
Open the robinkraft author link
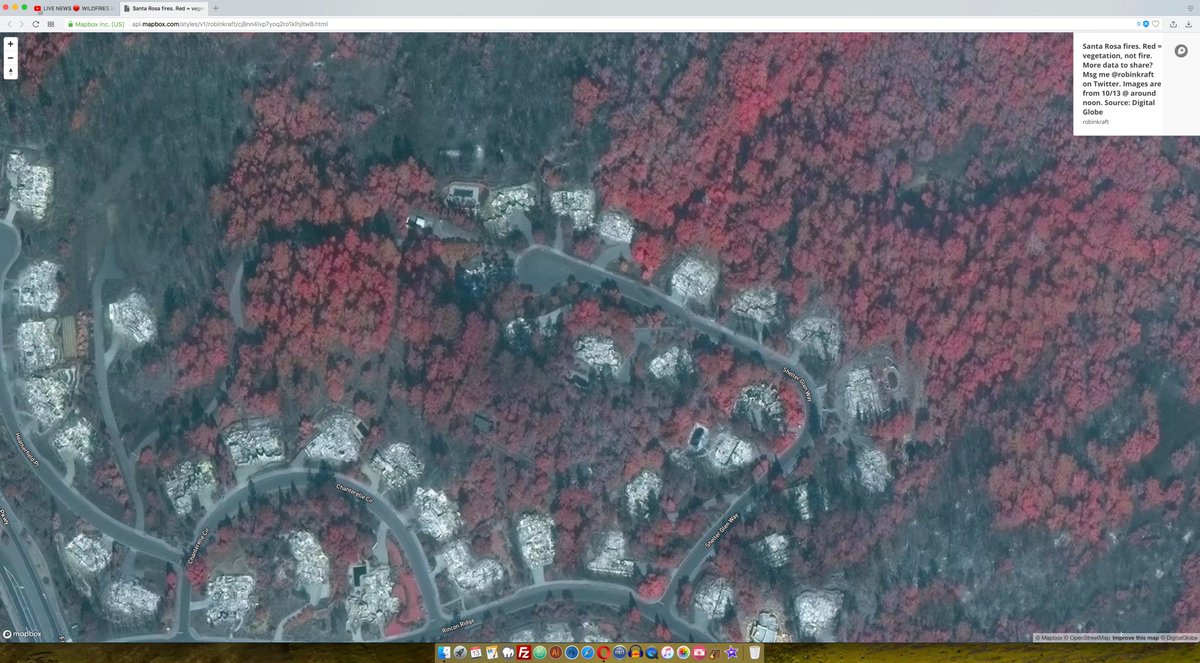pyautogui.click(x=1095, y=121)
